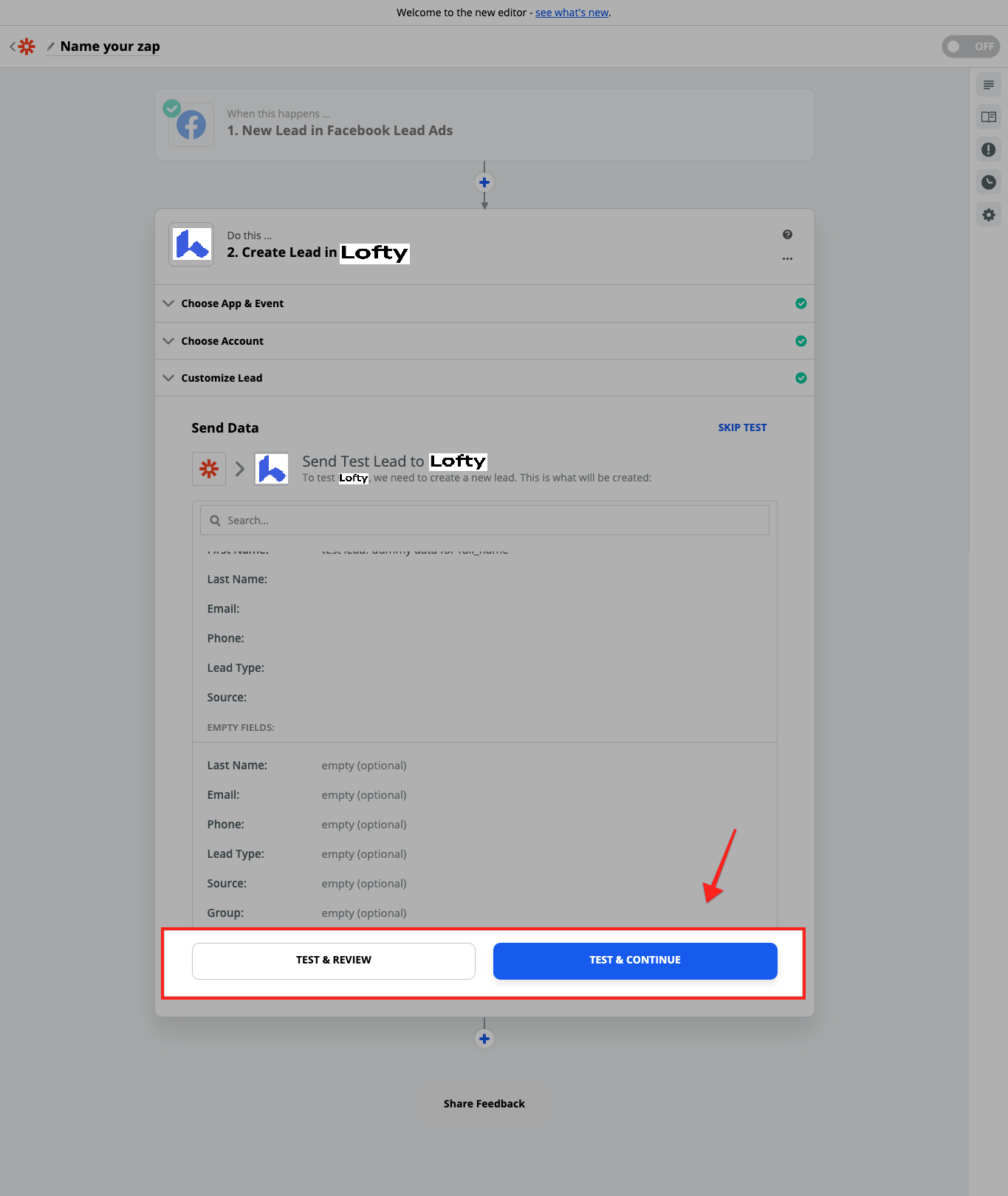Screen dimensions: 1008x1196
Task: Click the help question mark icon
Action: click(x=787, y=235)
